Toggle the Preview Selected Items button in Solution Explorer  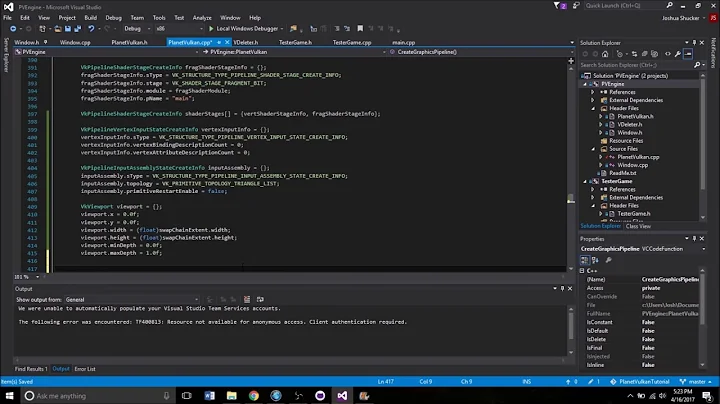tap(688, 54)
